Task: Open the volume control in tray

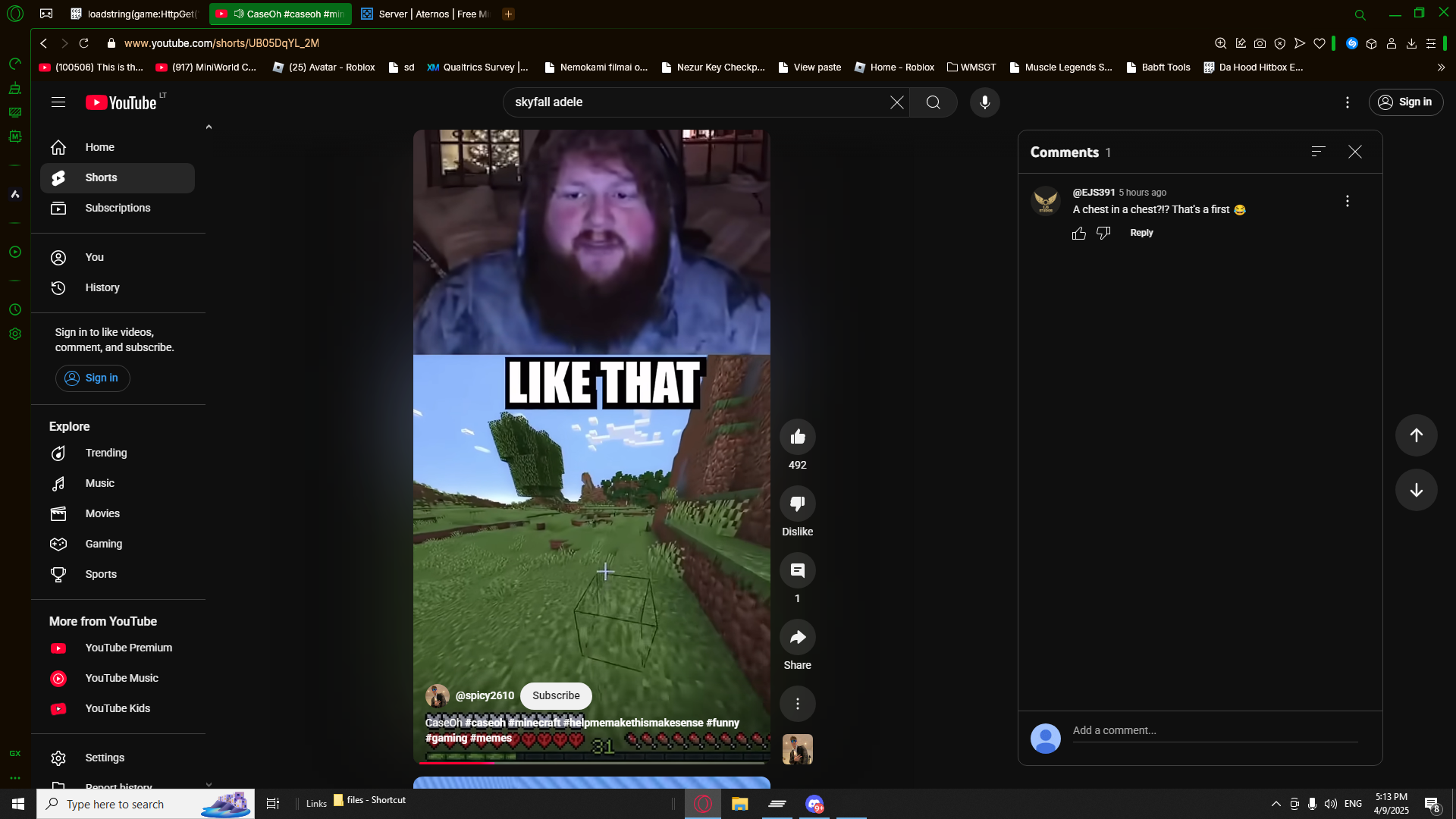Action: [1330, 804]
